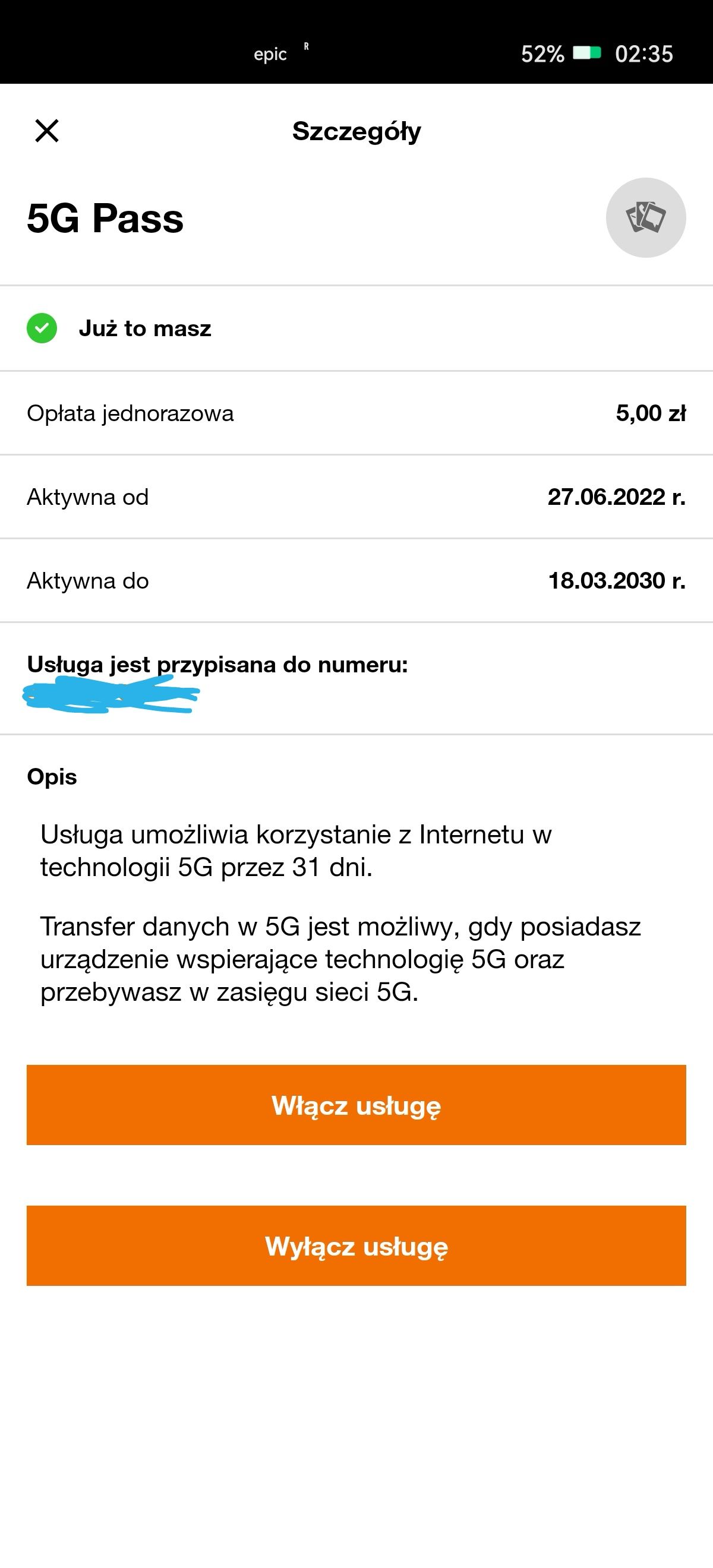Close the Szczegóły details view
This screenshot has width=713, height=1568.
(46, 131)
